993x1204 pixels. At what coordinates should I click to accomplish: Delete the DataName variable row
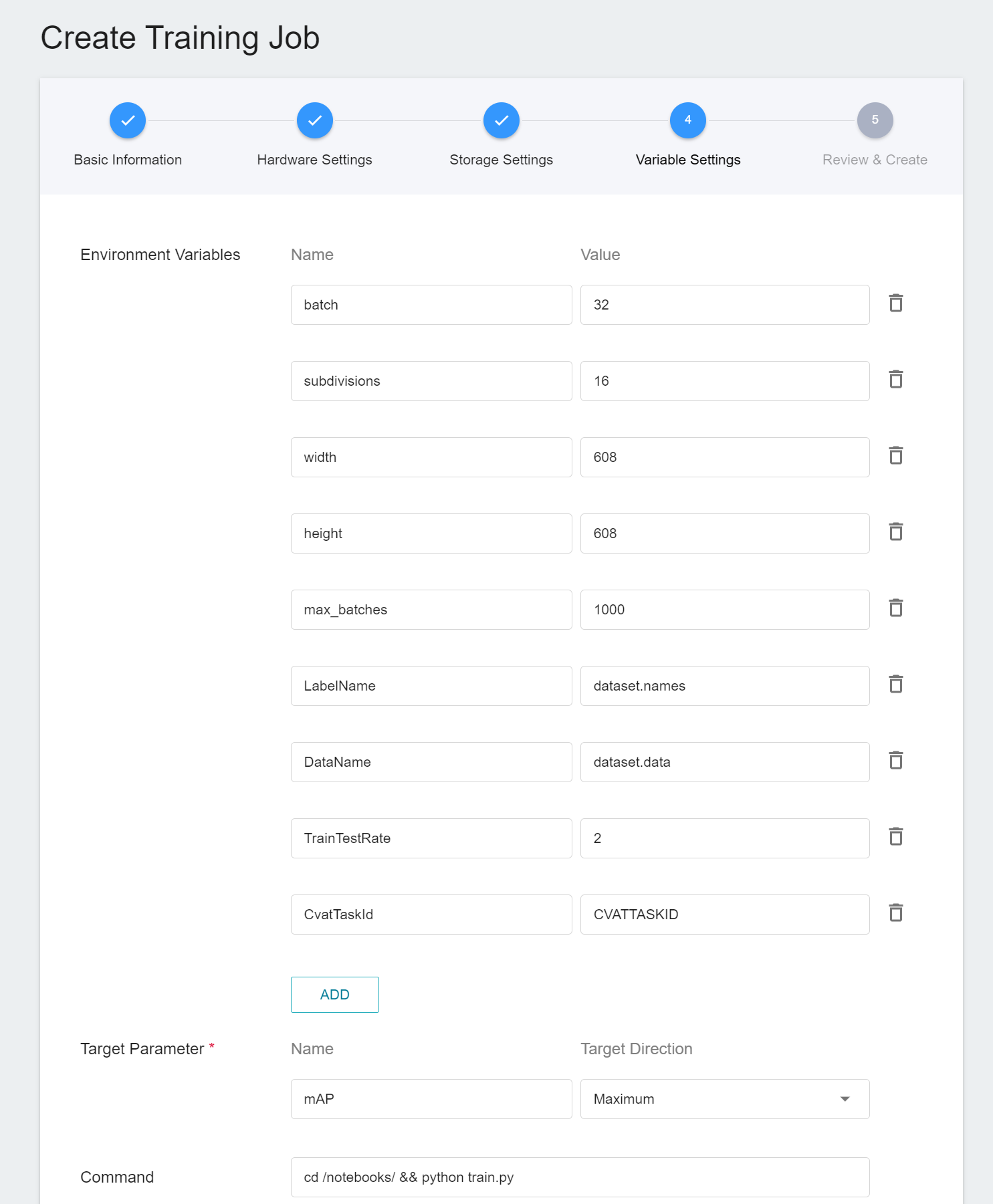[896, 761]
